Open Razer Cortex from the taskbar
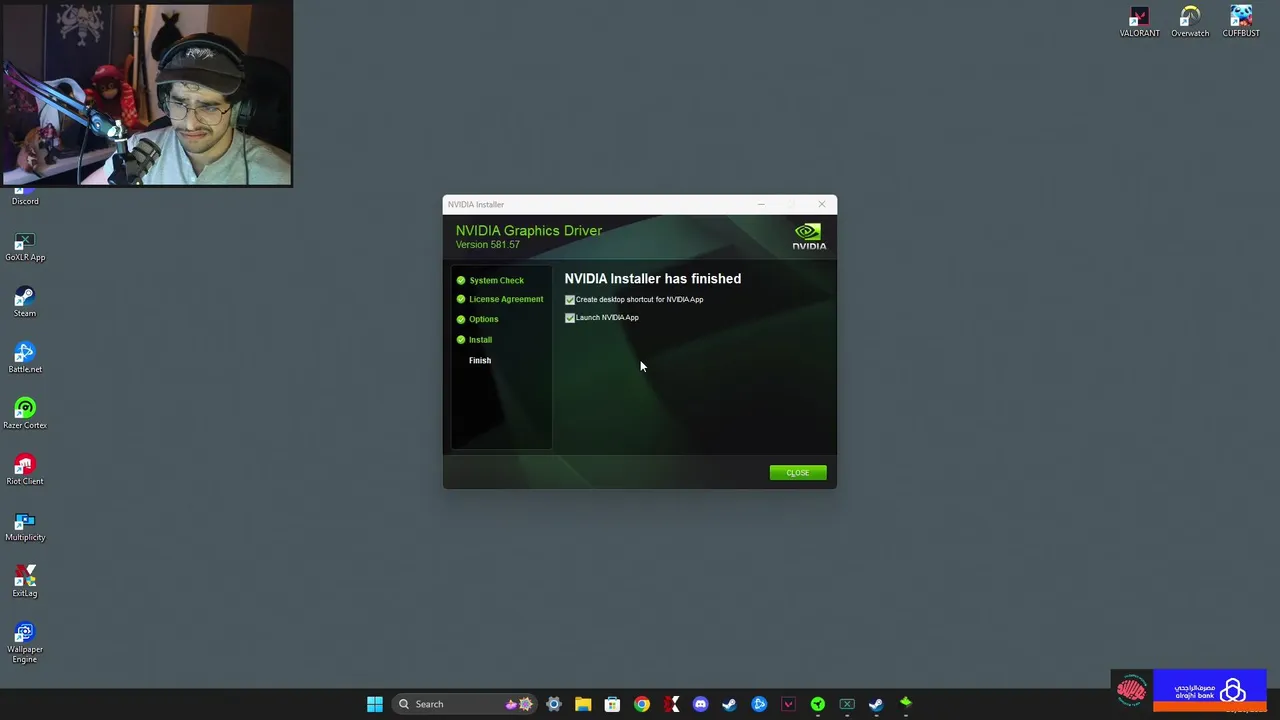 817,704
